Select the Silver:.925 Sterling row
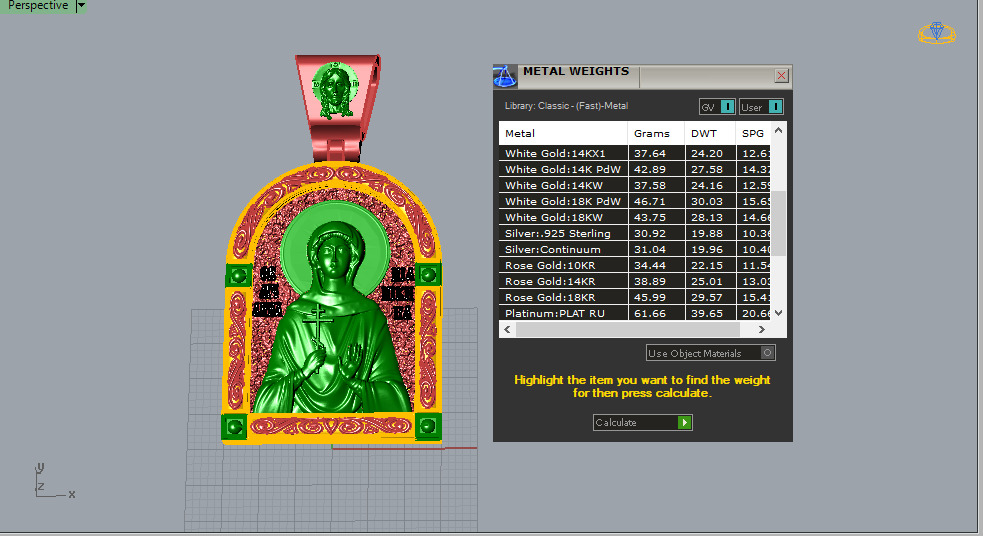 point(634,233)
